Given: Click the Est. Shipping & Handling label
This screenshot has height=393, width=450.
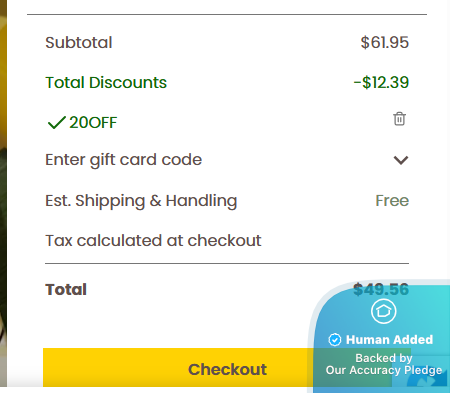Looking at the screenshot, I should click(x=141, y=201).
